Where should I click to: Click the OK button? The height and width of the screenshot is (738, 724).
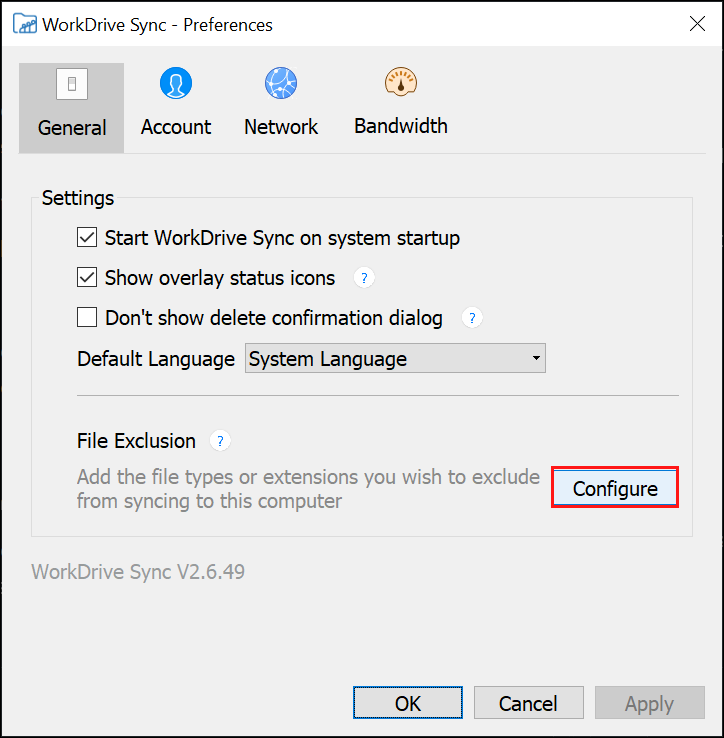pyautogui.click(x=408, y=703)
